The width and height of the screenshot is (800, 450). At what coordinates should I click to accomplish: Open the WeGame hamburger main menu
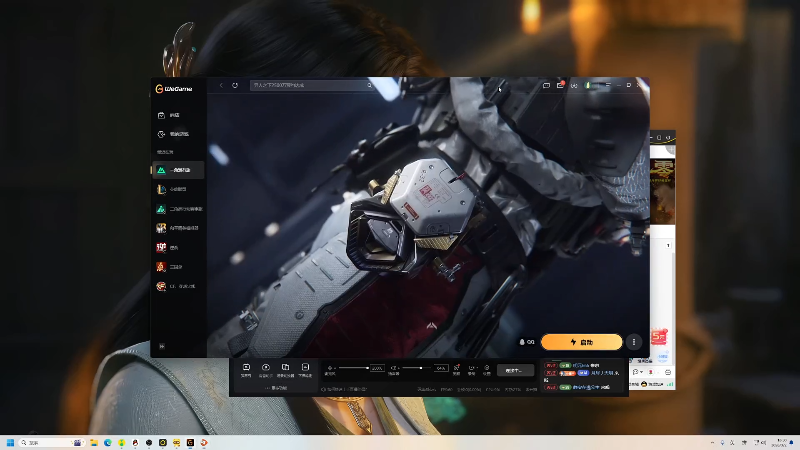(x=608, y=85)
